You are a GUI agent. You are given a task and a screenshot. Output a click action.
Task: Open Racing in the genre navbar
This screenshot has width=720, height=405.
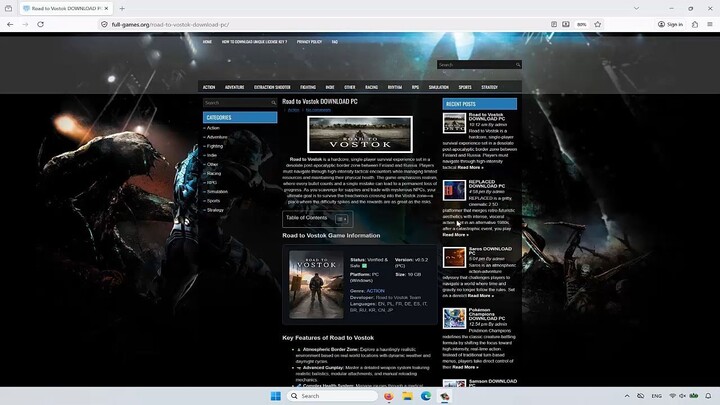(371, 87)
